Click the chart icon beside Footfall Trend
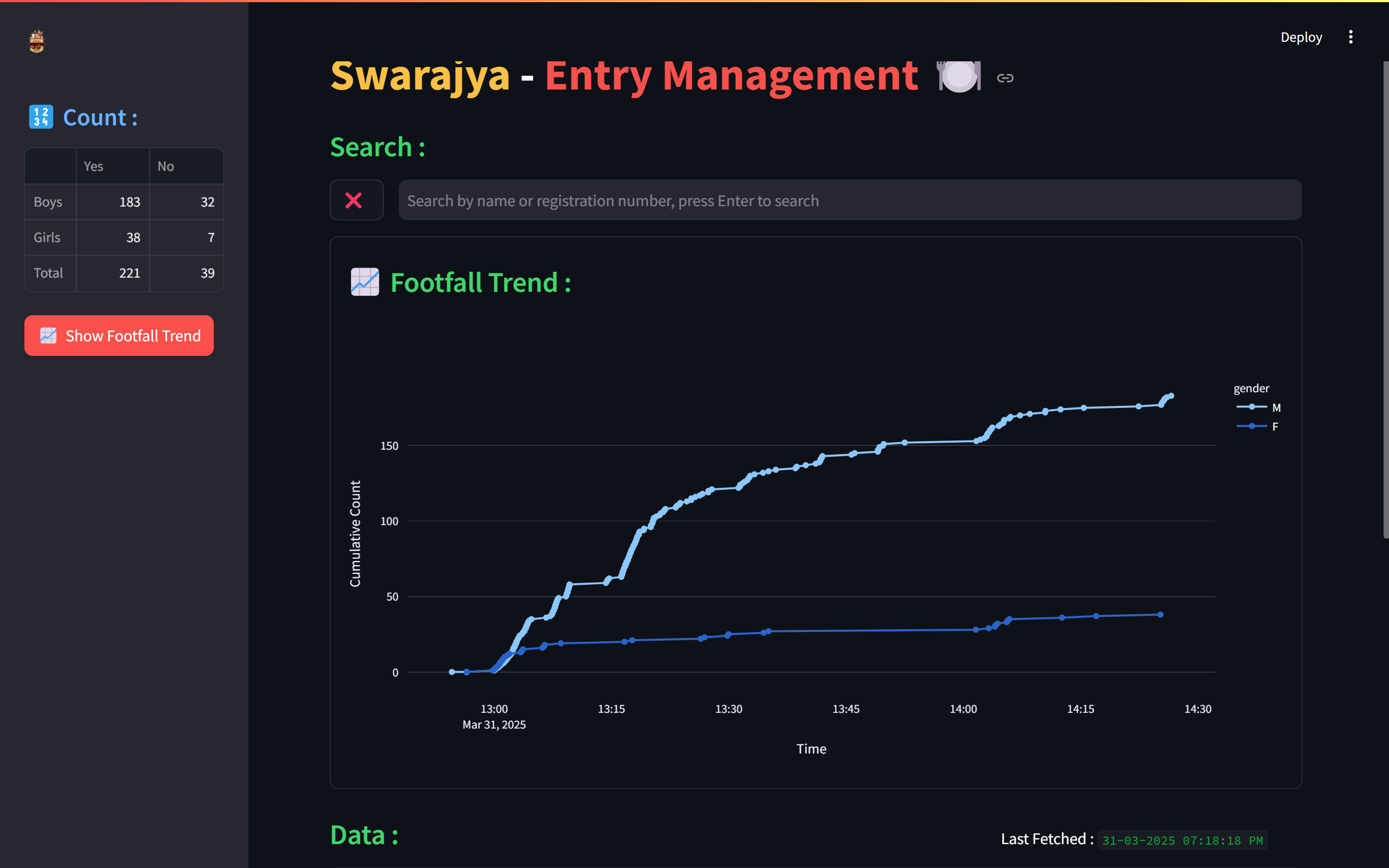The image size is (1389, 868). [x=365, y=282]
